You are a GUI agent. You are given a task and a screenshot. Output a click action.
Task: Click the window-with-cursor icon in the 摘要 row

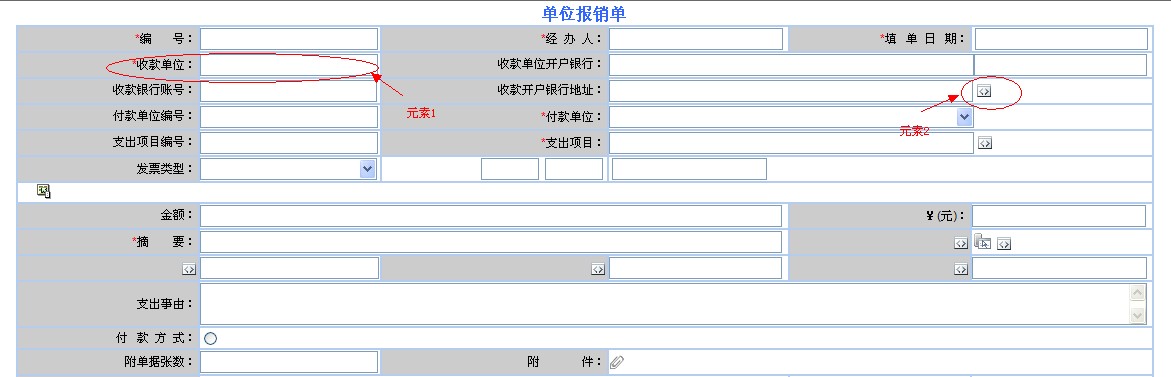click(982, 241)
